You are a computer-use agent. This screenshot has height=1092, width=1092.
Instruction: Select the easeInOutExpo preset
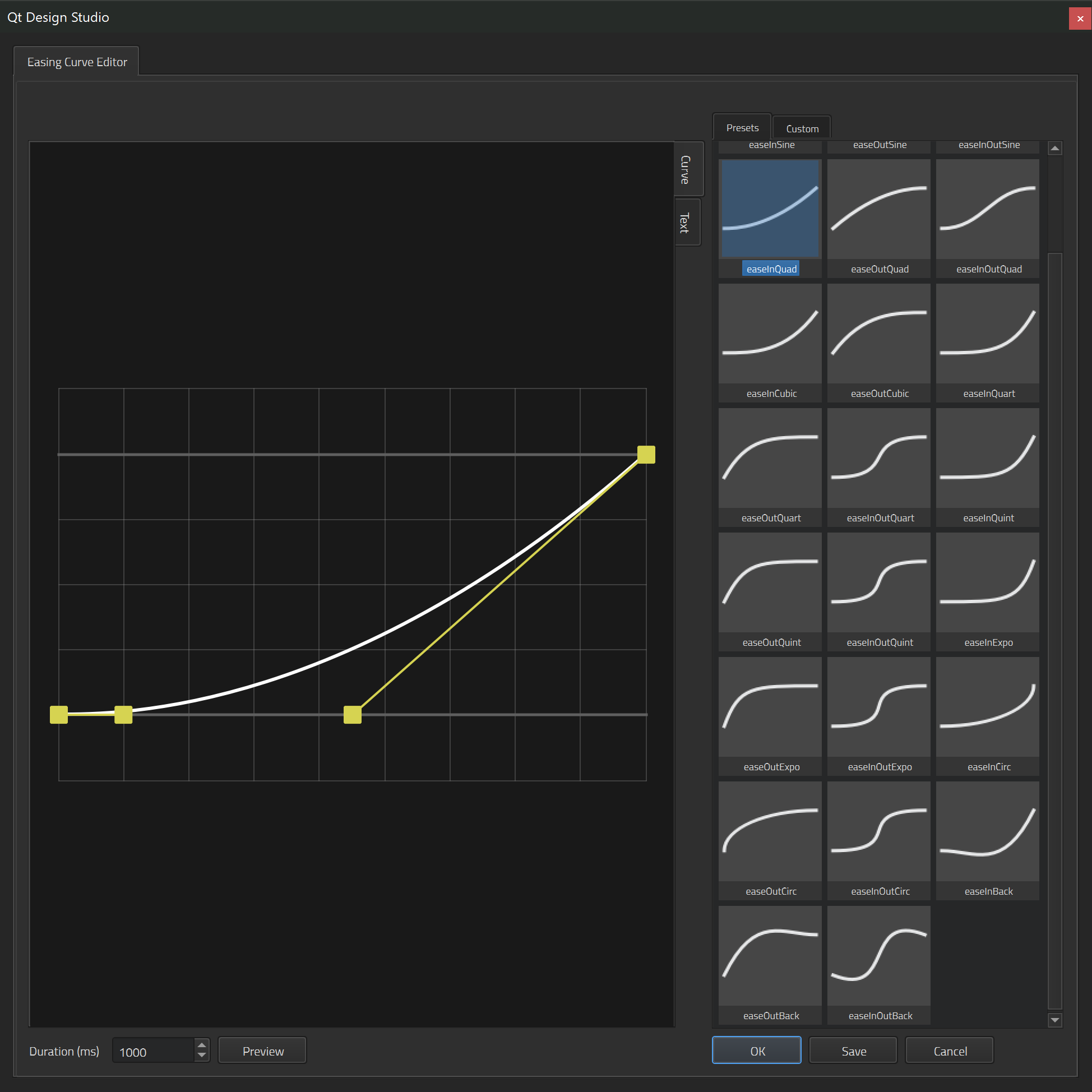879,707
